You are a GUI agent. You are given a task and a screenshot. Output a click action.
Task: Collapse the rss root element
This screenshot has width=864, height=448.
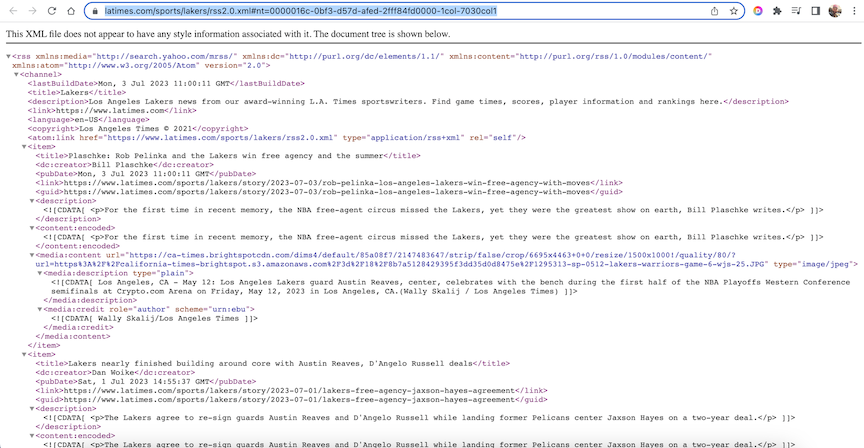(x=8, y=56)
